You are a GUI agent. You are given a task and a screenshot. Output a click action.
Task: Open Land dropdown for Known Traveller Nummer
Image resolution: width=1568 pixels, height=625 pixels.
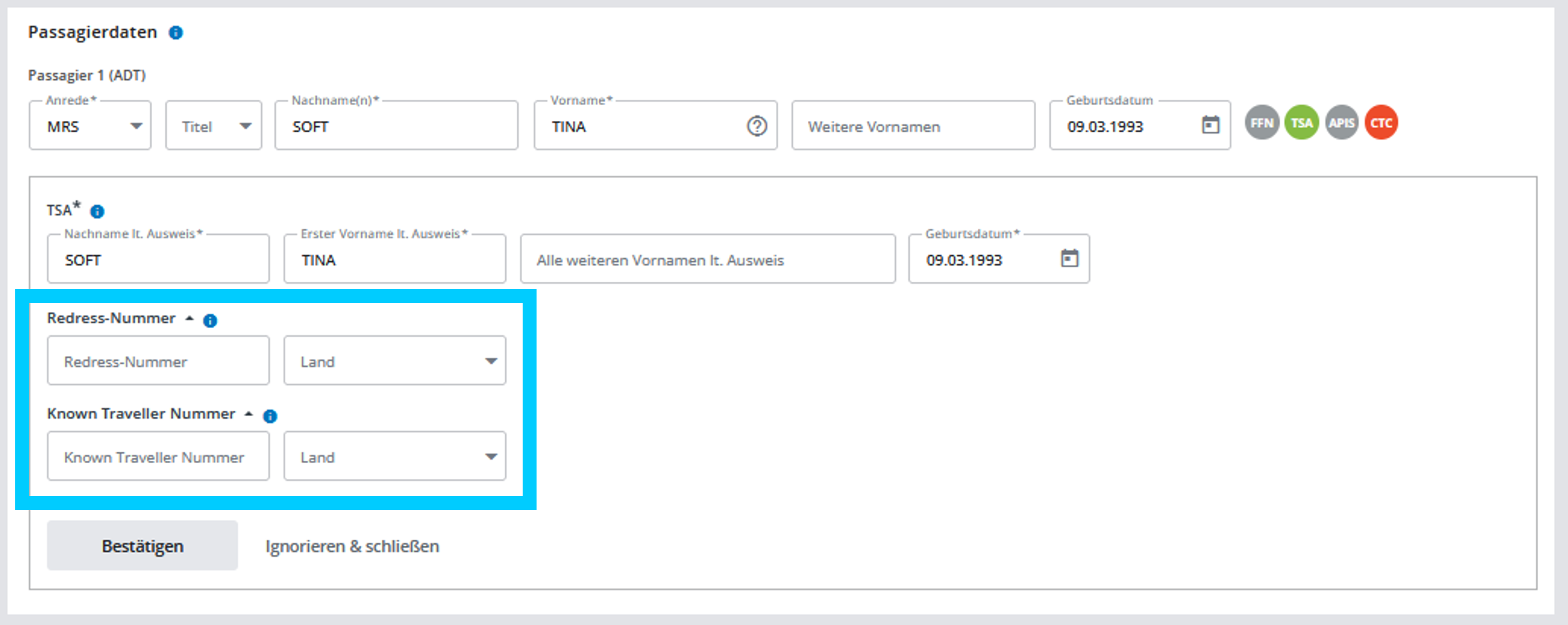tap(394, 456)
